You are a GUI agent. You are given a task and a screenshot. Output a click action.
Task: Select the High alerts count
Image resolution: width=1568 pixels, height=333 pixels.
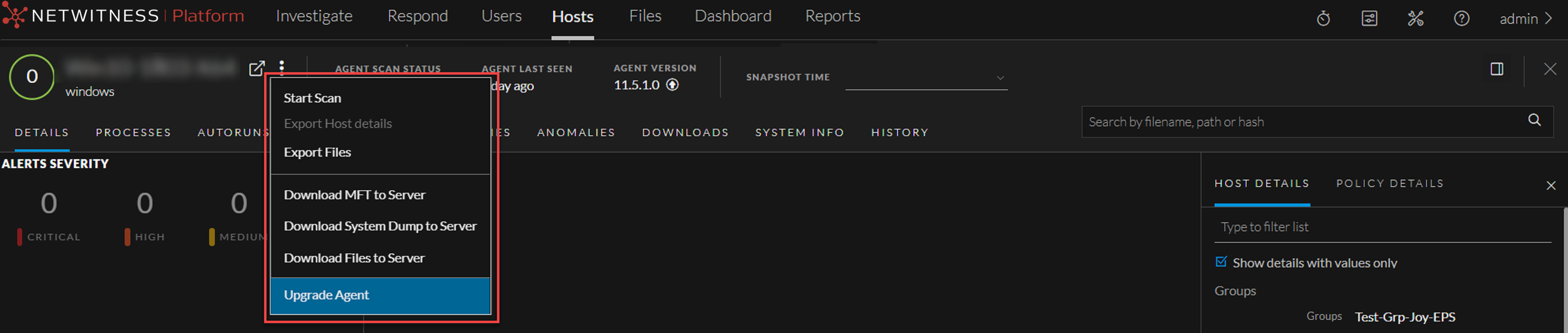[144, 203]
